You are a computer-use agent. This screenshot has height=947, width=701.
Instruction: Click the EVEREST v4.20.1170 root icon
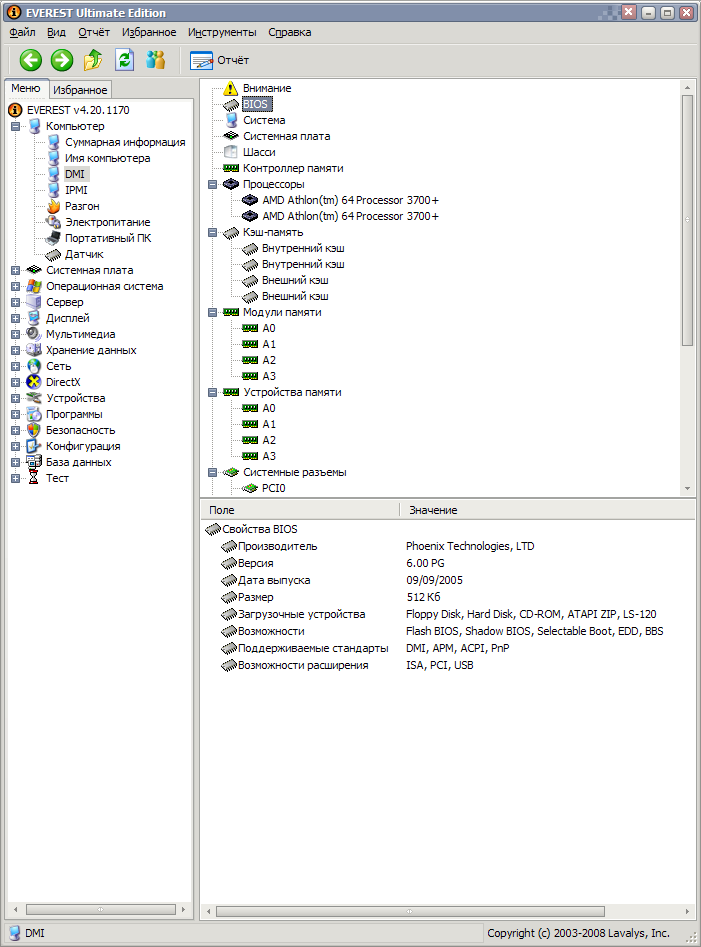[15, 110]
